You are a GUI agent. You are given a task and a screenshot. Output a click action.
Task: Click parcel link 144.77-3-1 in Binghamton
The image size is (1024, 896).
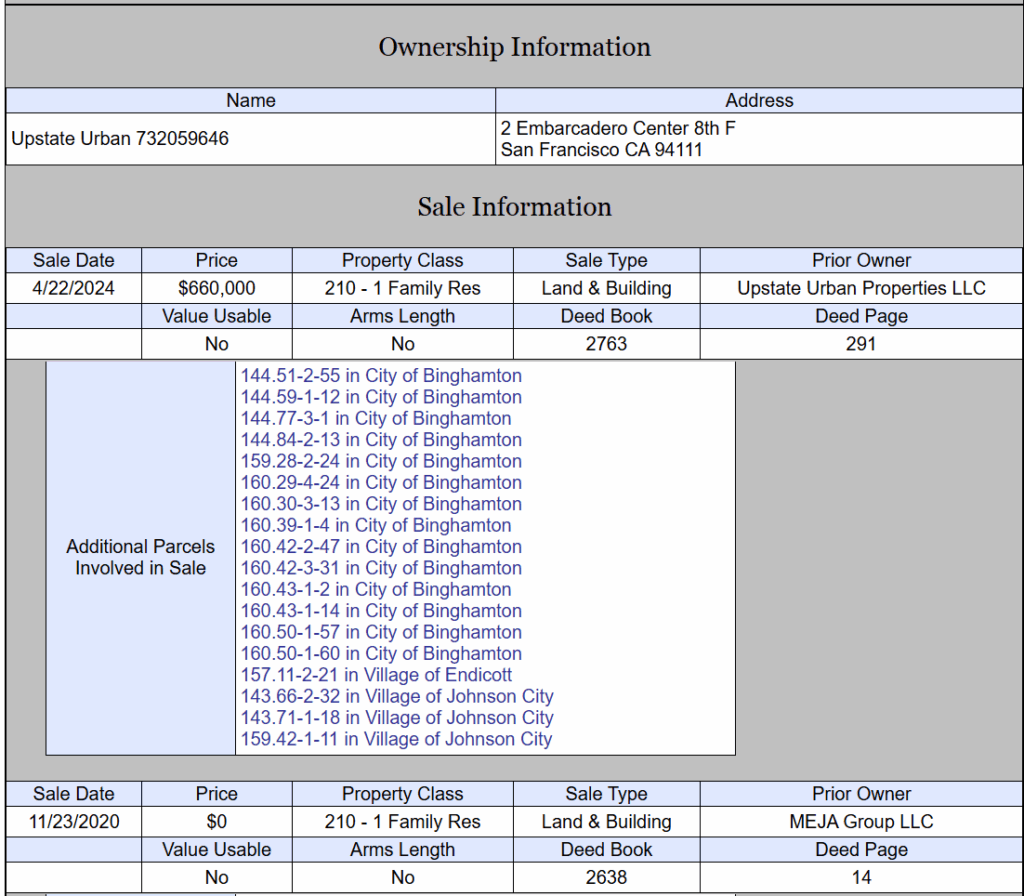[x=376, y=419]
